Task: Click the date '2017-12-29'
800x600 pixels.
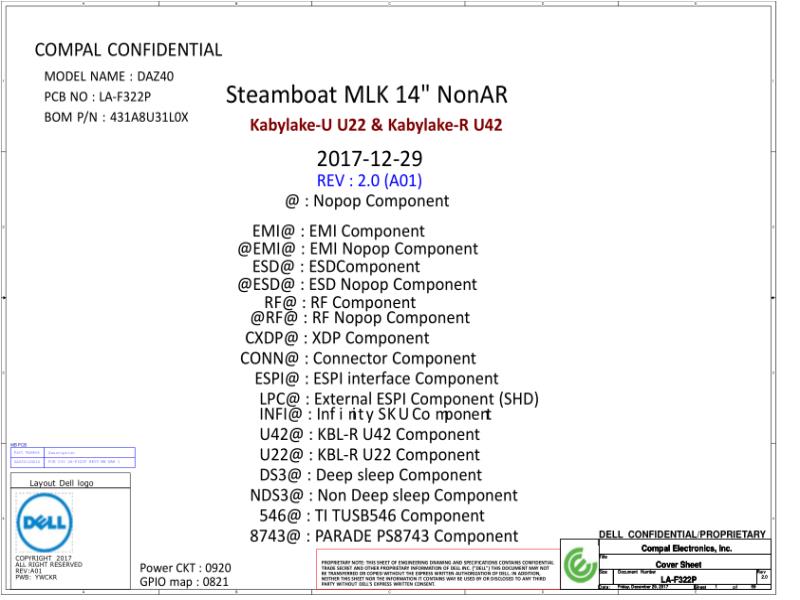Action: pyautogui.click(x=369, y=159)
